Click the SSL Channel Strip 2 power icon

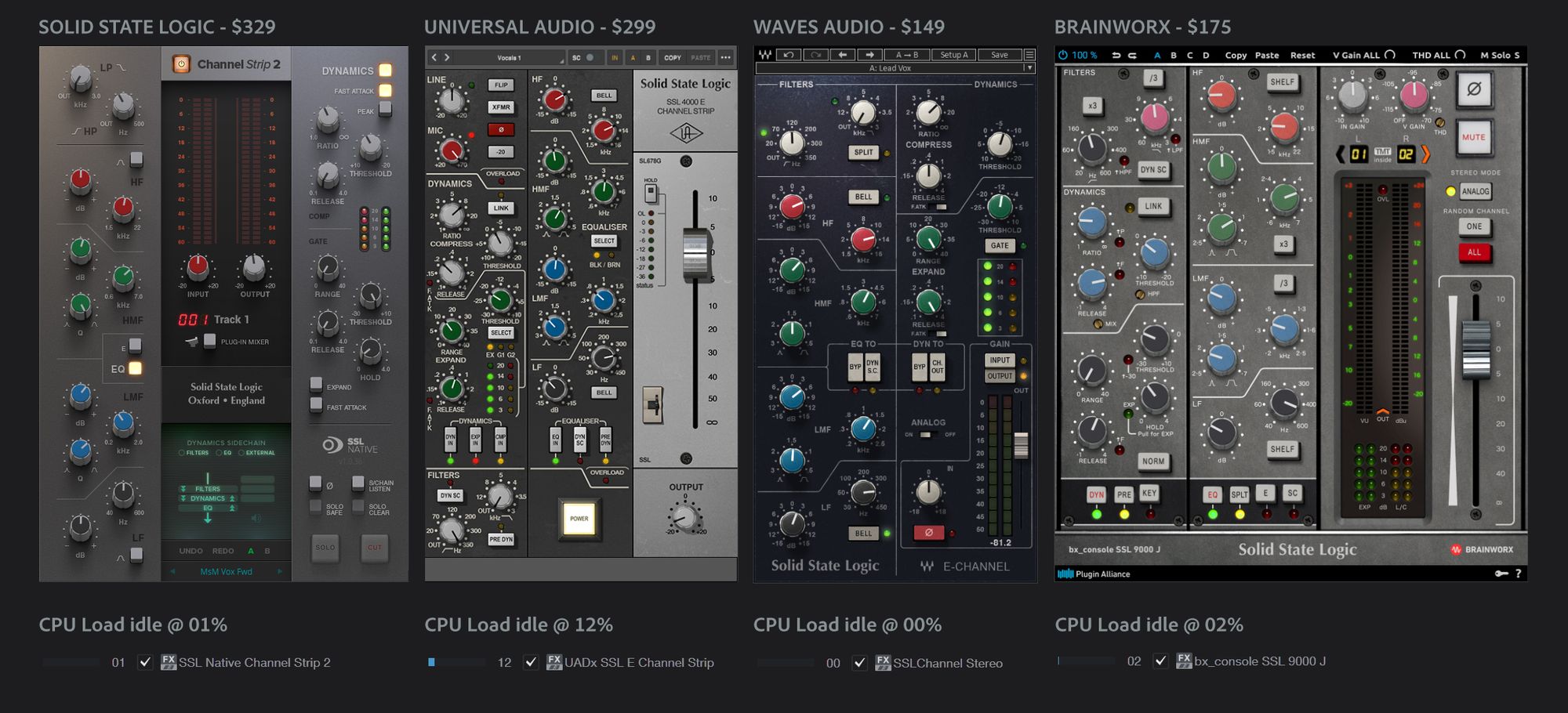[x=181, y=64]
